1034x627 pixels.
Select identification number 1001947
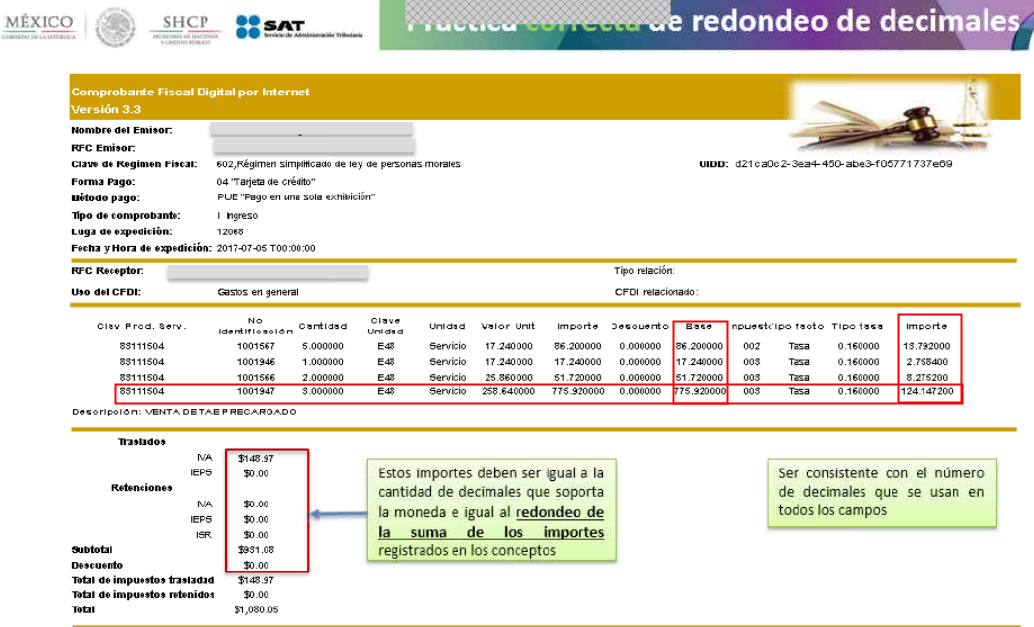tap(256, 392)
